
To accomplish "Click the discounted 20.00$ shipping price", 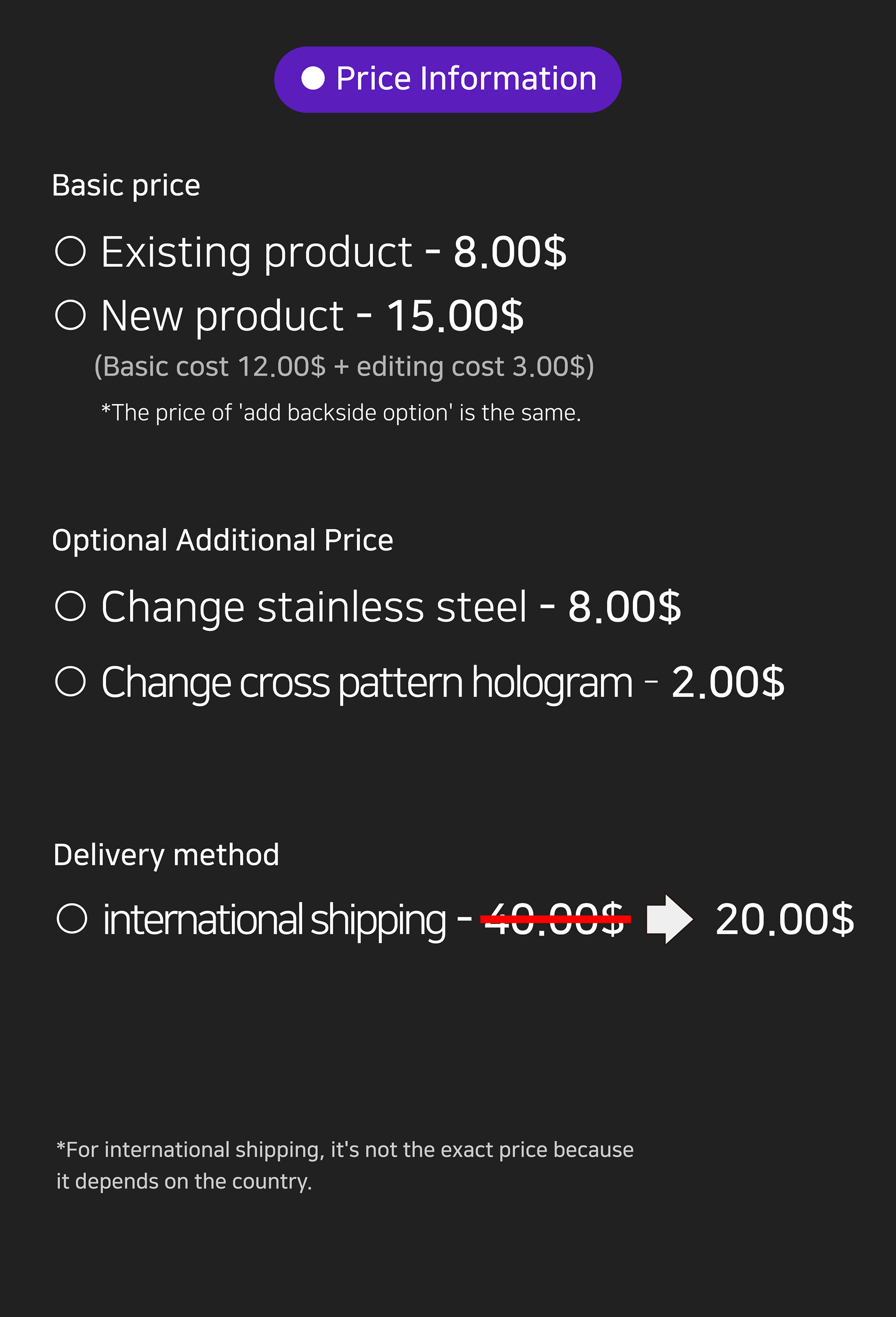I will pyautogui.click(x=784, y=918).
